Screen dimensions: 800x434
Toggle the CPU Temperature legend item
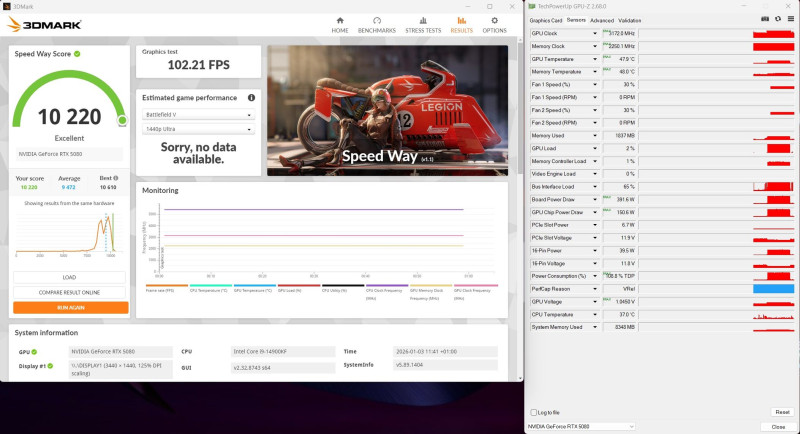[211, 288]
